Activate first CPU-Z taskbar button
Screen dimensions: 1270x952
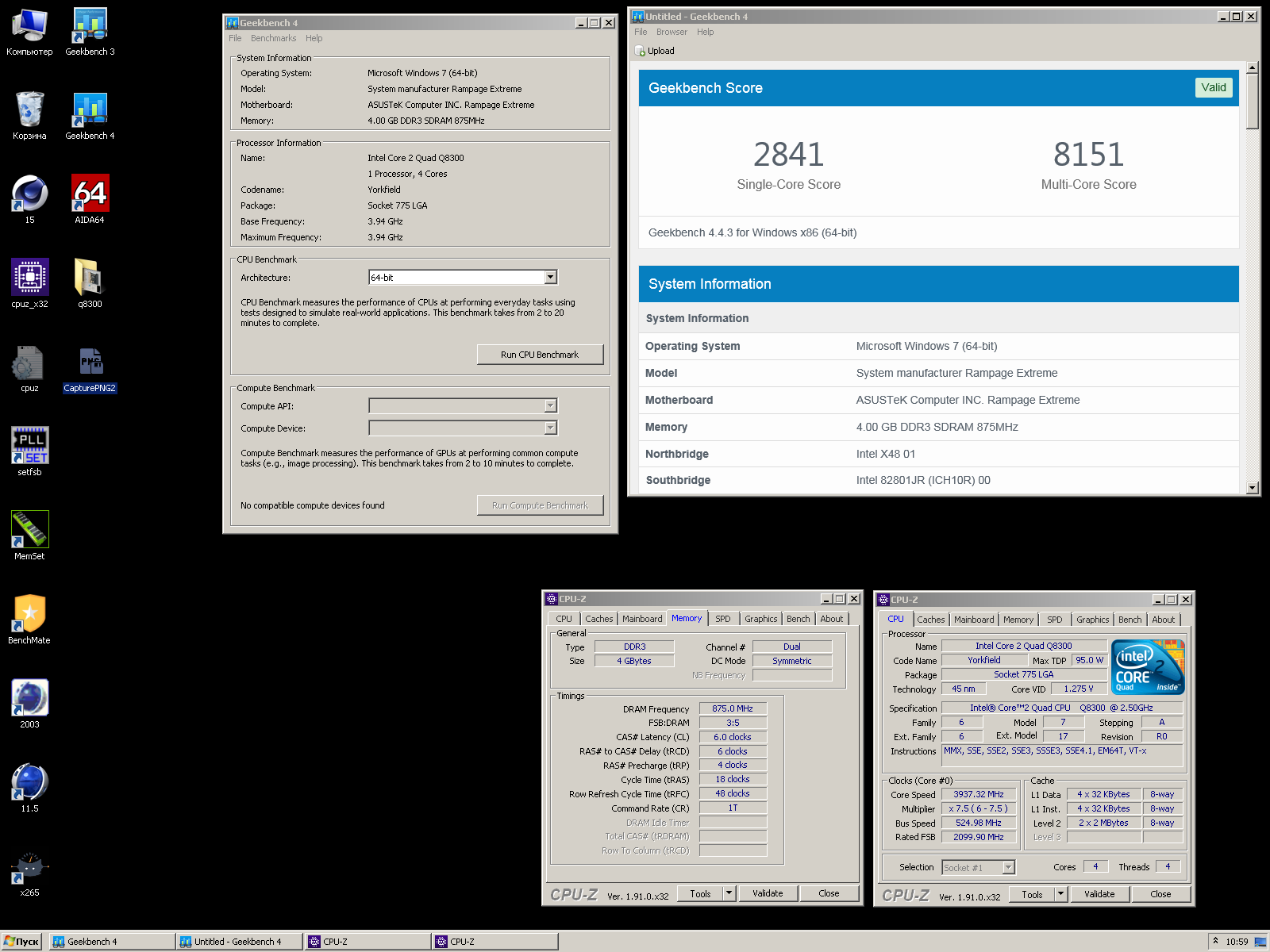367,942
